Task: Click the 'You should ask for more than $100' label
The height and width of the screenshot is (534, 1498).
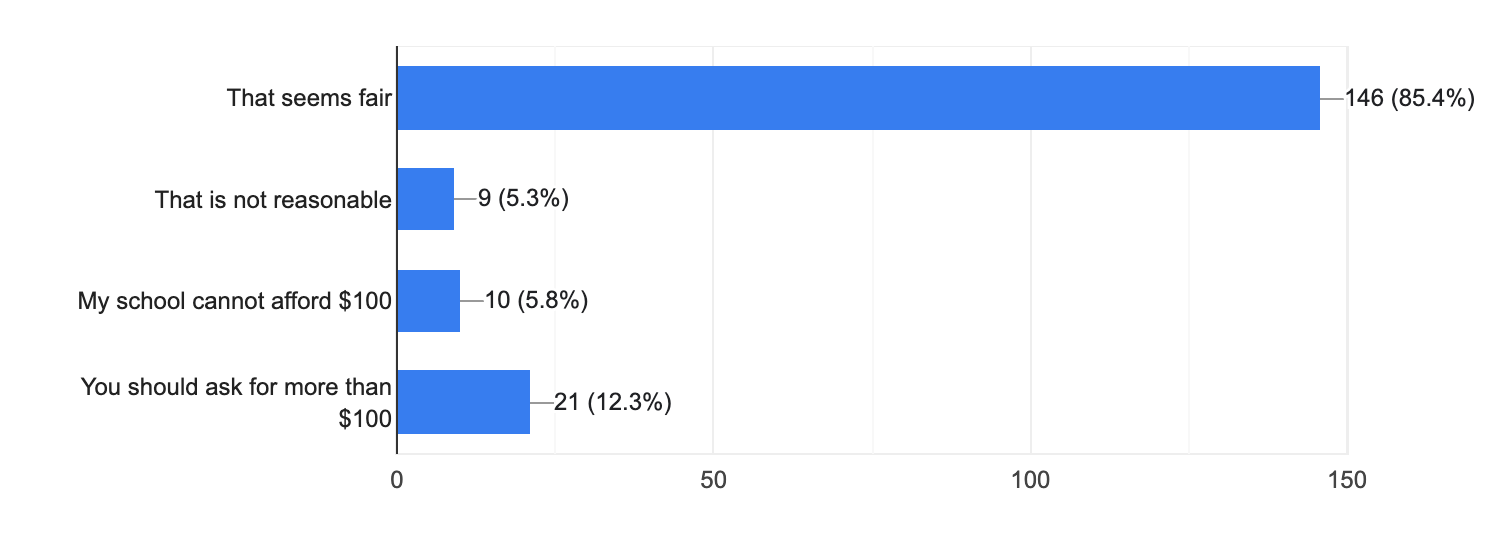Action: coord(236,402)
